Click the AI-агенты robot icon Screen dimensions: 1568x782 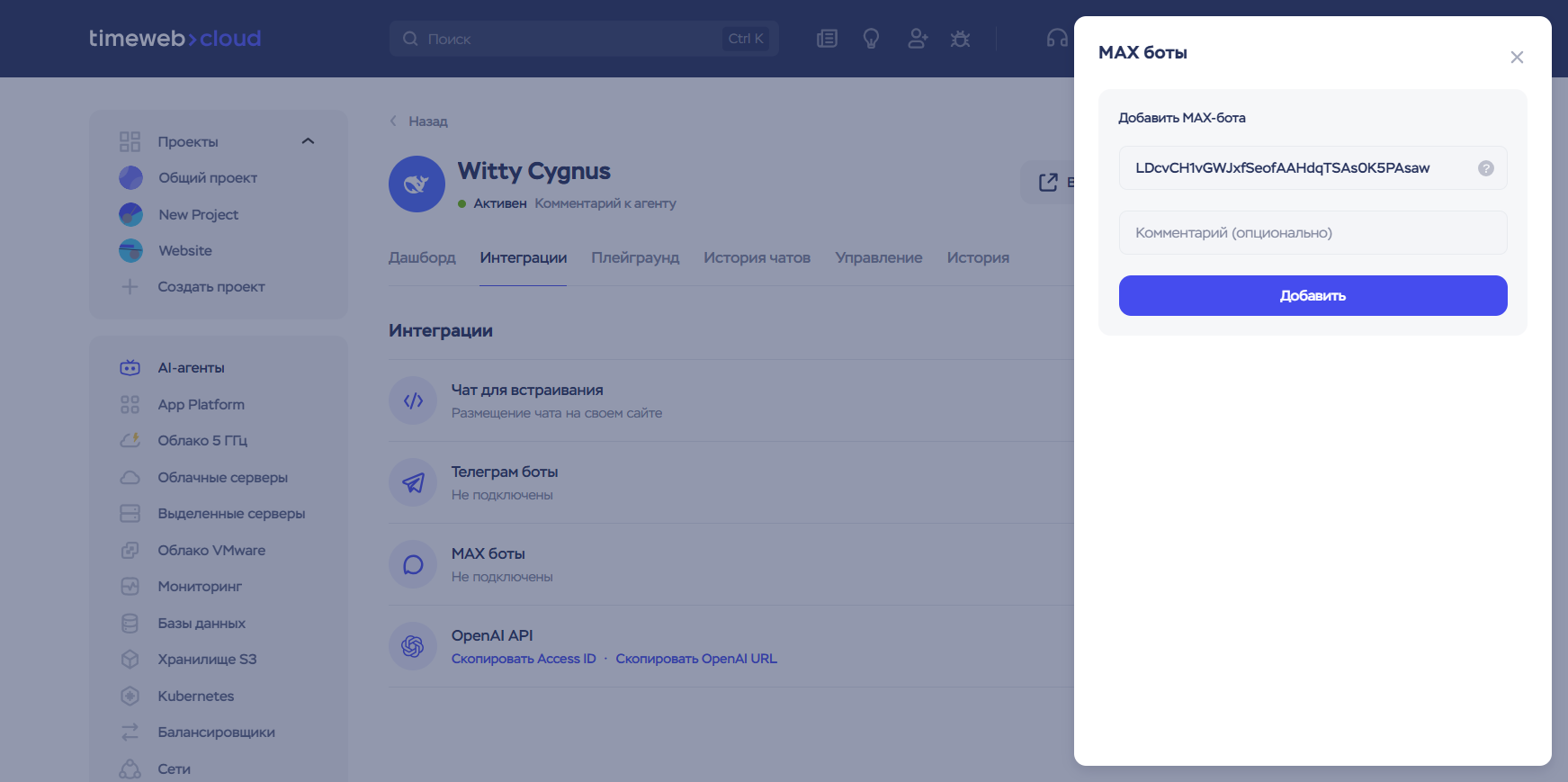[130, 368]
